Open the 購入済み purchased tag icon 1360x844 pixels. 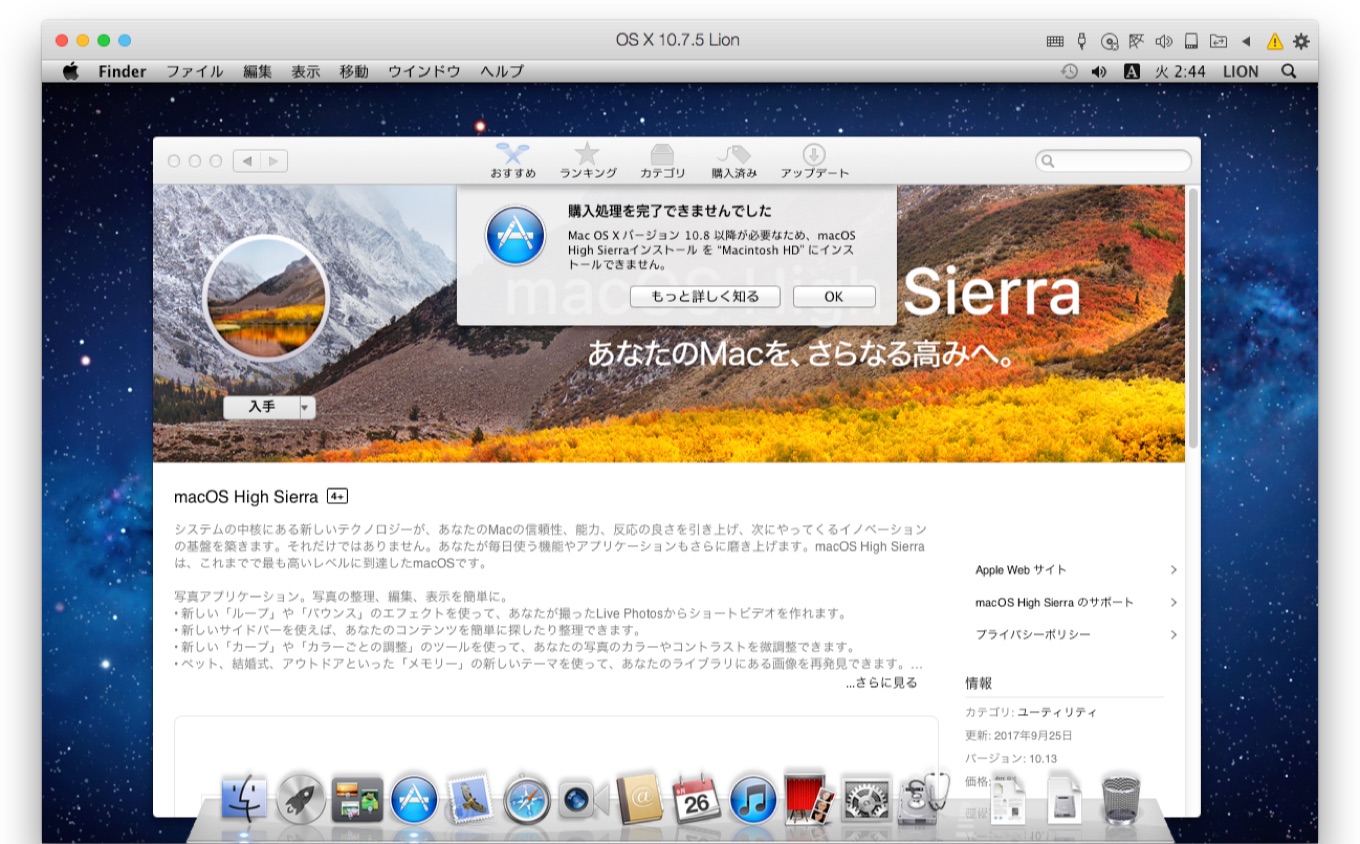[x=733, y=156]
